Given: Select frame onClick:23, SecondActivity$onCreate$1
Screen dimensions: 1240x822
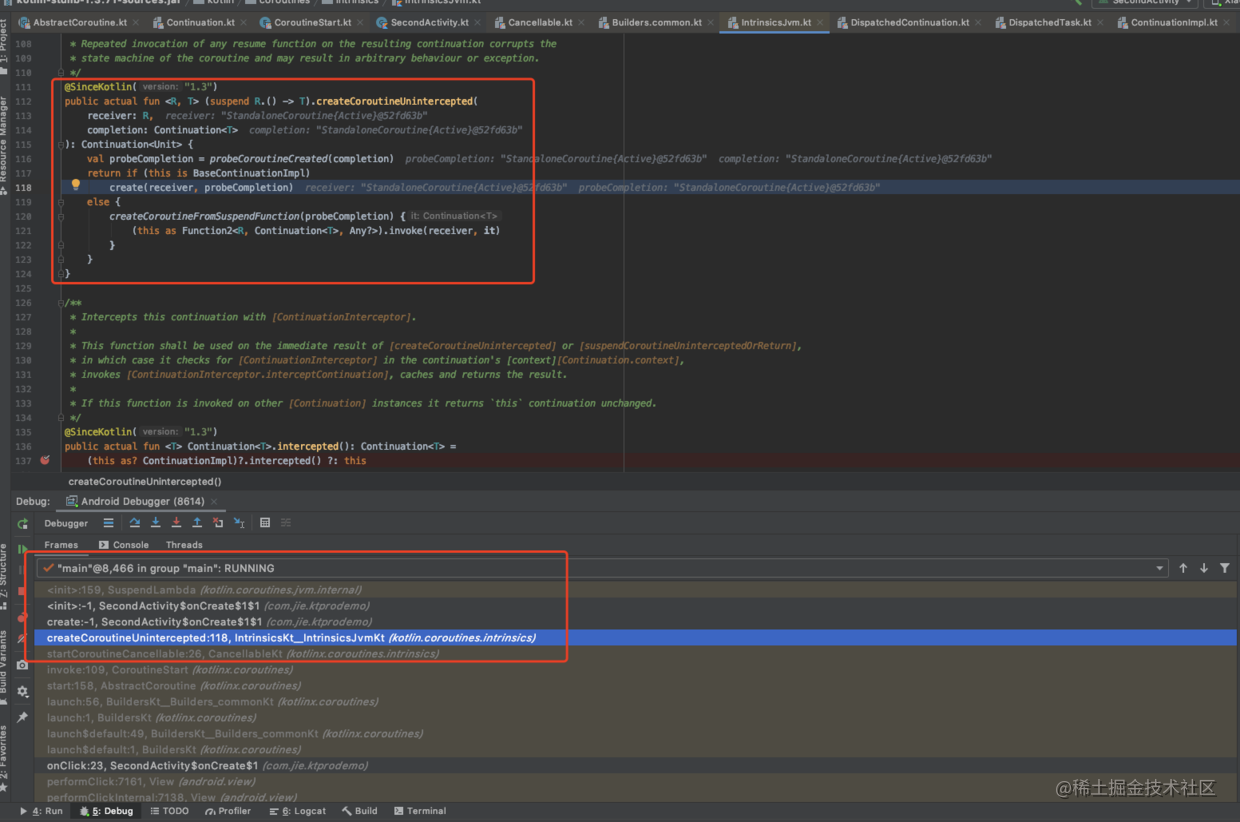Looking at the screenshot, I should coord(636,766).
